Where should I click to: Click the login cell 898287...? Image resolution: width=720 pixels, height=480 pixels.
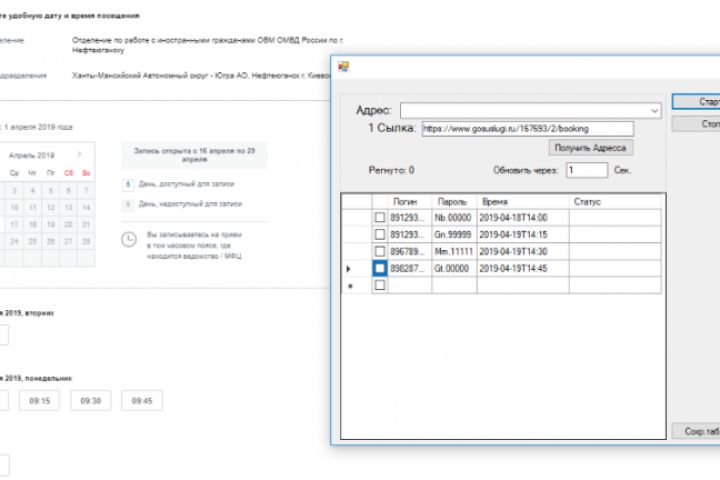pos(410,269)
